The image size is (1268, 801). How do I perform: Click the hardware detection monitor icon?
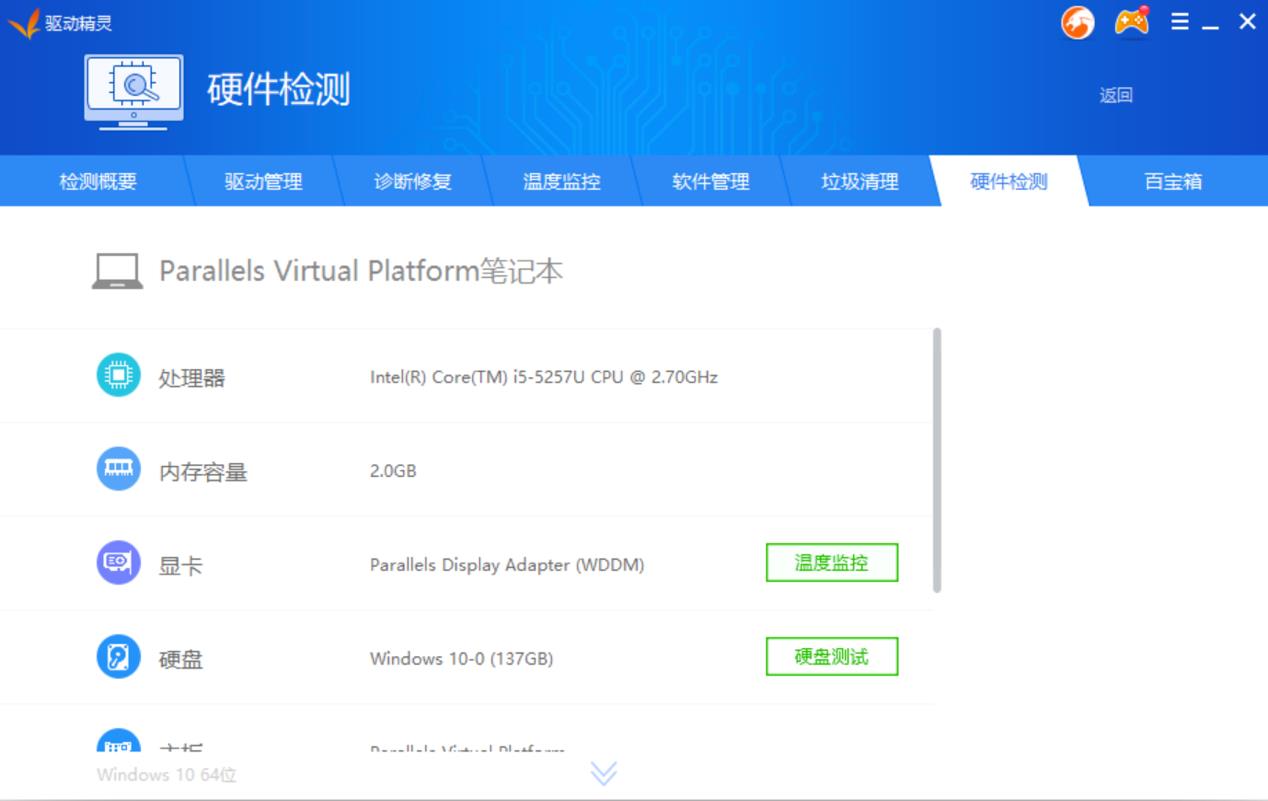point(134,92)
